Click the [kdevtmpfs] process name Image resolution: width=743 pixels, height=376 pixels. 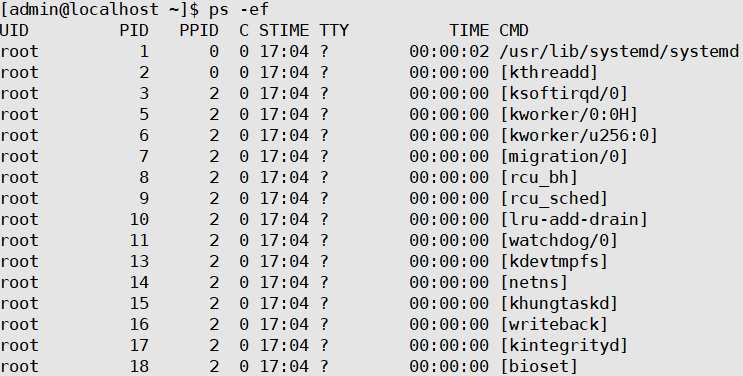click(x=554, y=261)
